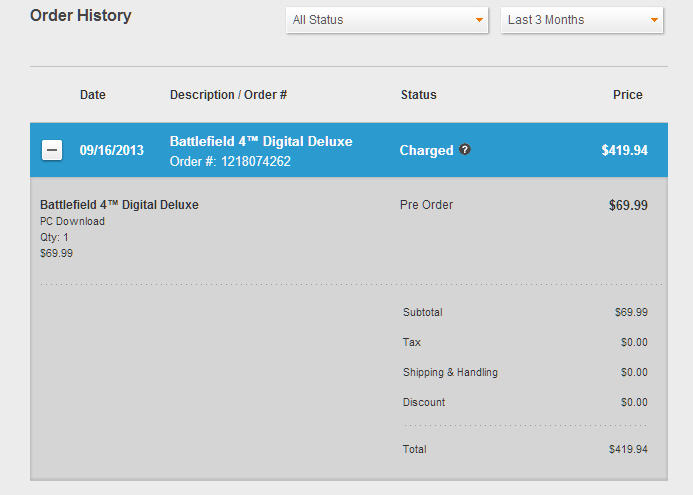Click the Battlefield 4 Digital Deluxe order title
693x495 pixels.
point(261,142)
